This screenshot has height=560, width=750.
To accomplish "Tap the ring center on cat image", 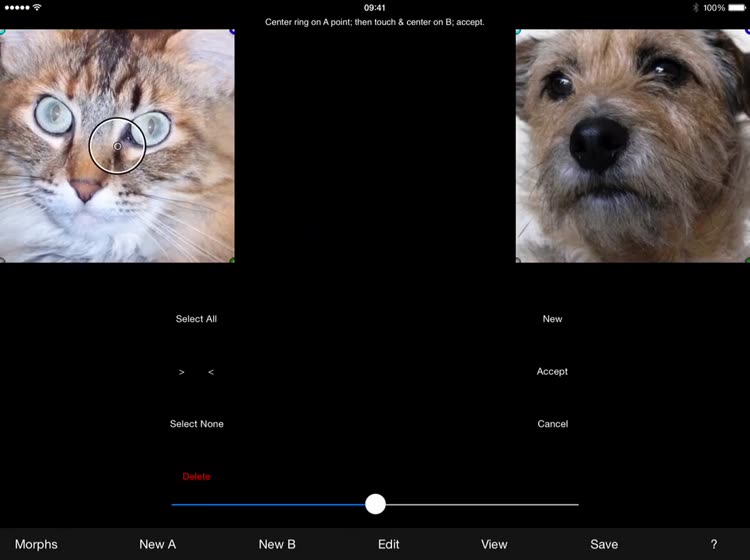I will click(117, 146).
